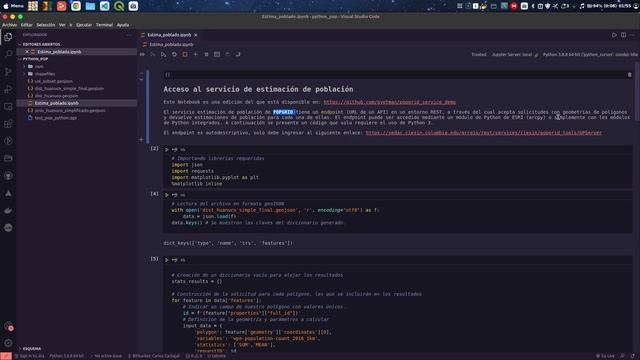Viewport: 640px width, 360px height.
Task: Open the Ver menu
Action: [x=62, y=25]
